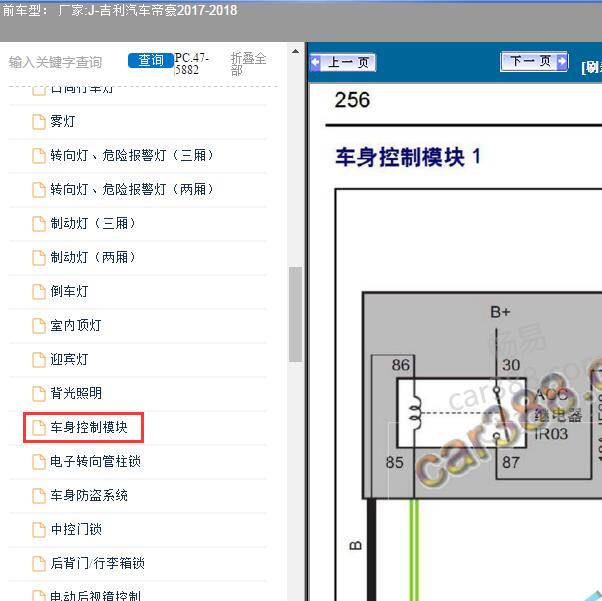Click the tree panel scroll-up arrow
This screenshot has height=601, width=602.
(x=295, y=51)
